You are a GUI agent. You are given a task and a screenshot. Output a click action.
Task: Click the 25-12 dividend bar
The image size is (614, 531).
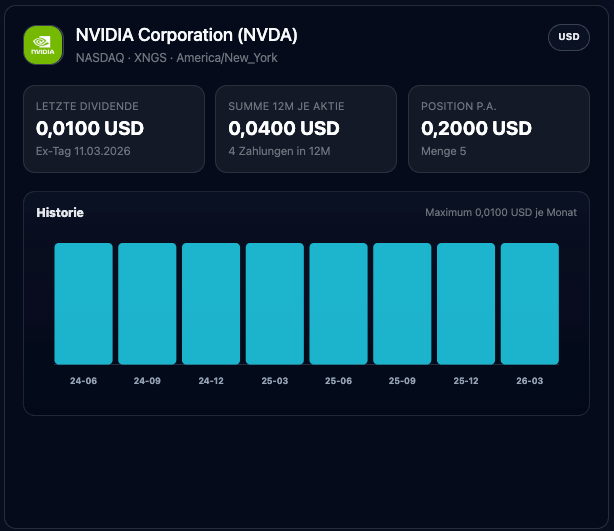(466, 303)
